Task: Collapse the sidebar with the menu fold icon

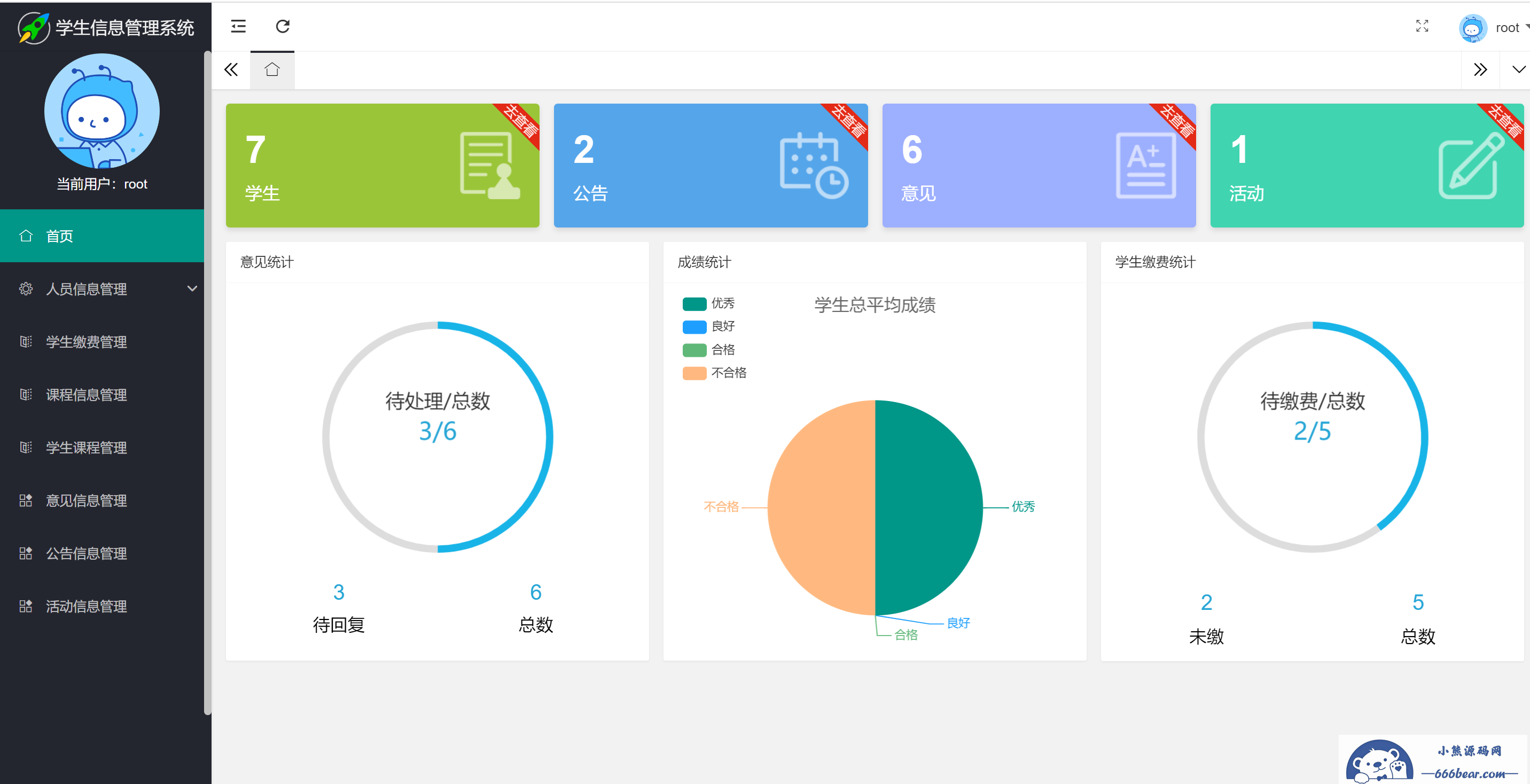Action: pos(238,26)
